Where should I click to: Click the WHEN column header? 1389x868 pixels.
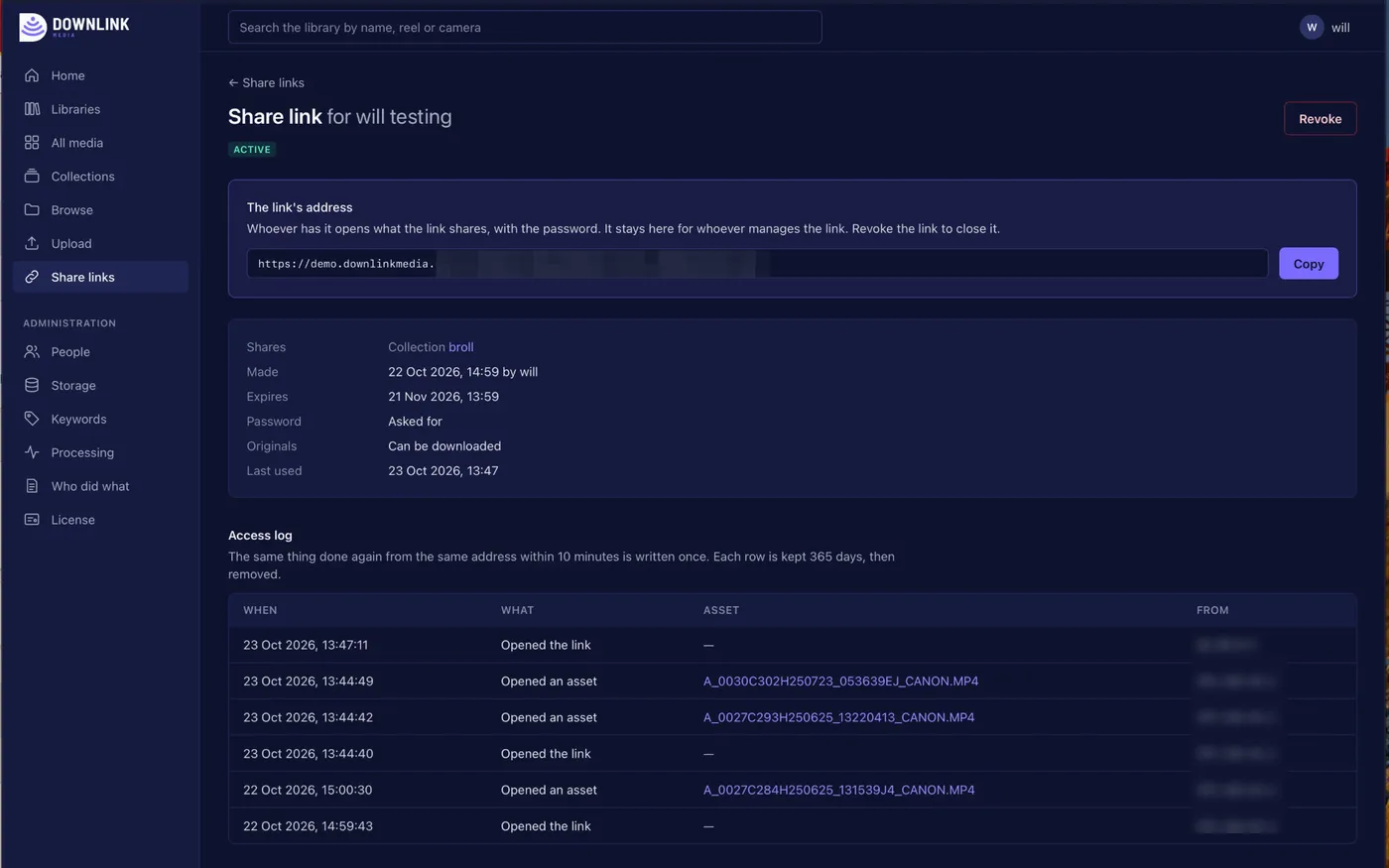tap(260, 611)
